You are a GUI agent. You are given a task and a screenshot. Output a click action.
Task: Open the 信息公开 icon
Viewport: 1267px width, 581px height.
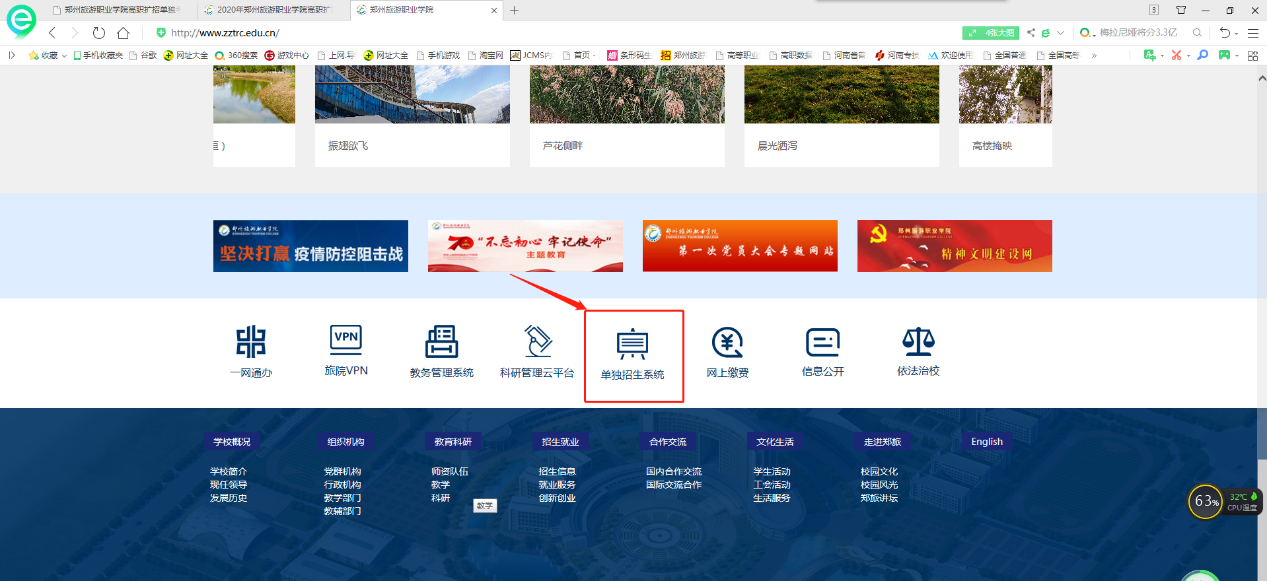(x=822, y=343)
